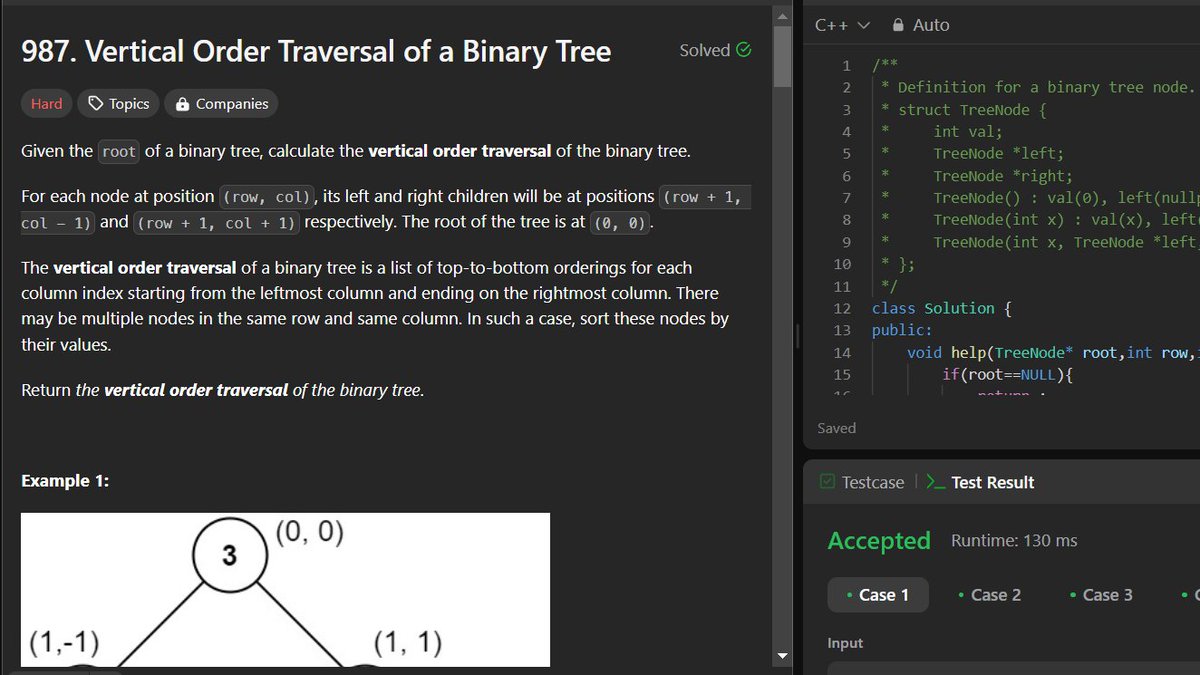Click the Hard difficulty badge

(x=46, y=104)
